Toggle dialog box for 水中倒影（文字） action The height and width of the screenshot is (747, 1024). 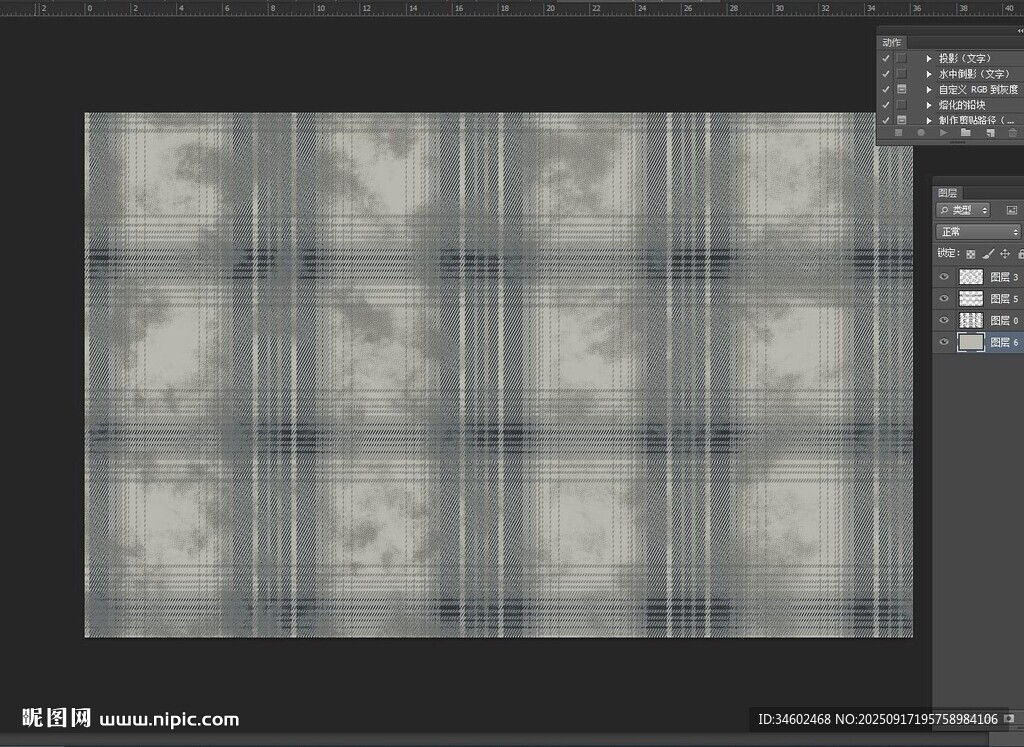coord(902,74)
